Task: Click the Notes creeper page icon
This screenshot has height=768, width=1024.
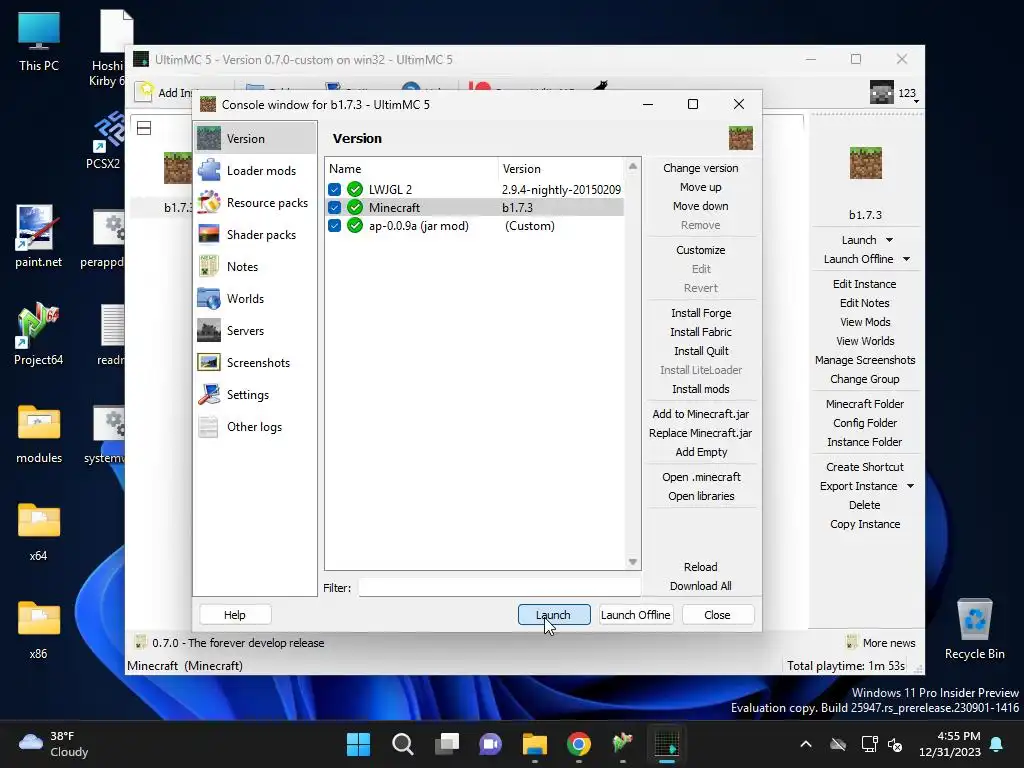Action: pyautogui.click(x=209, y=266)
